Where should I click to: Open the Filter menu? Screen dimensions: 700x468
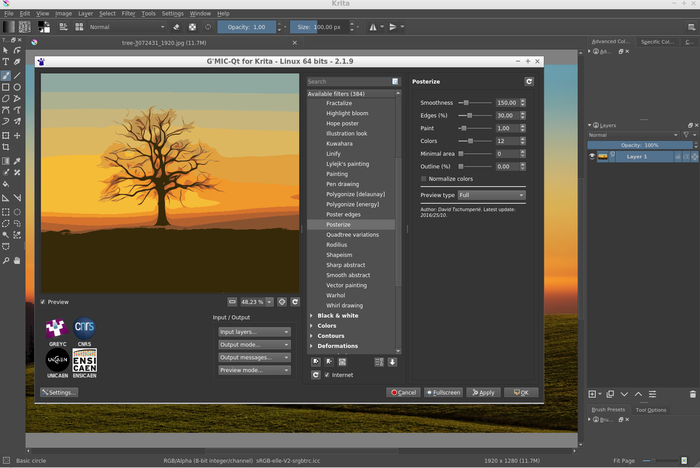129,14
